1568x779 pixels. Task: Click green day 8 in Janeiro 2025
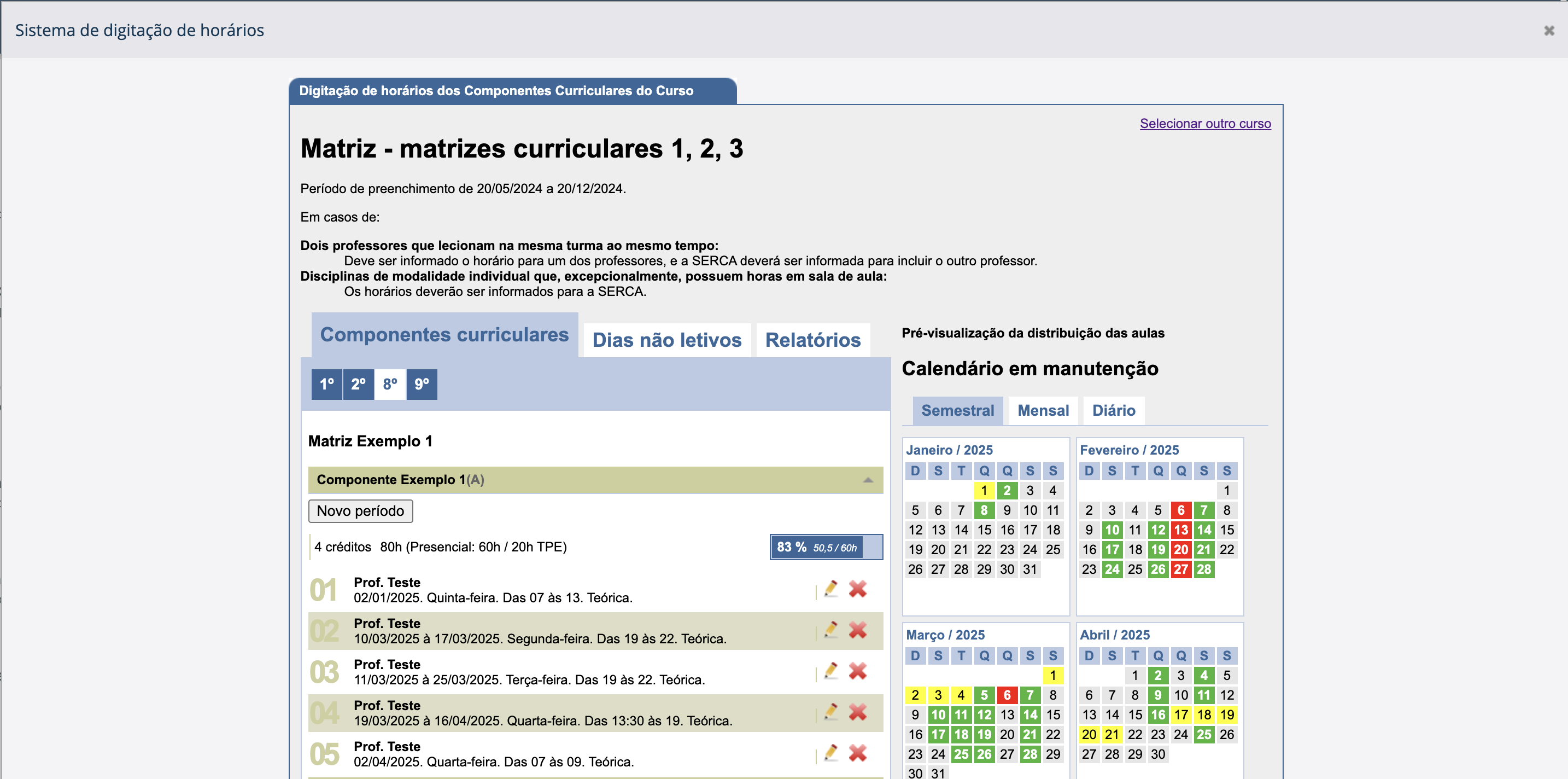[984, 510]
